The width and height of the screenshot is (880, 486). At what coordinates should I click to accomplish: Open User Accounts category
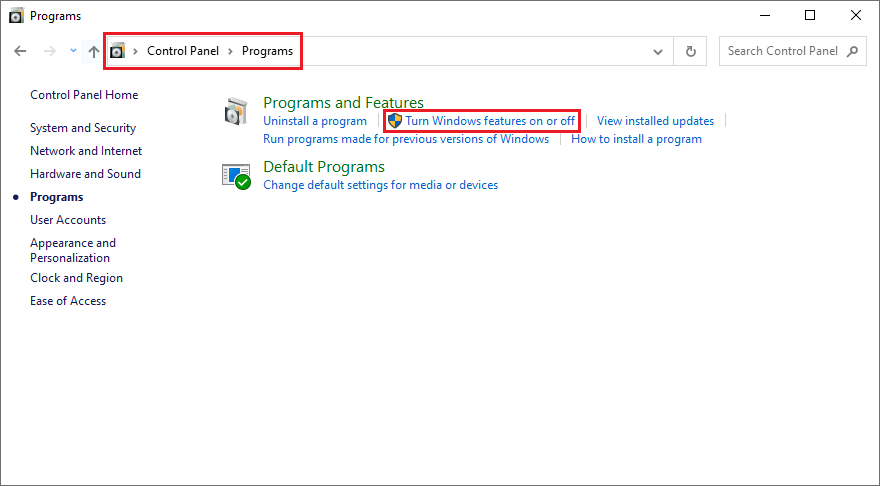coord(68,220)
